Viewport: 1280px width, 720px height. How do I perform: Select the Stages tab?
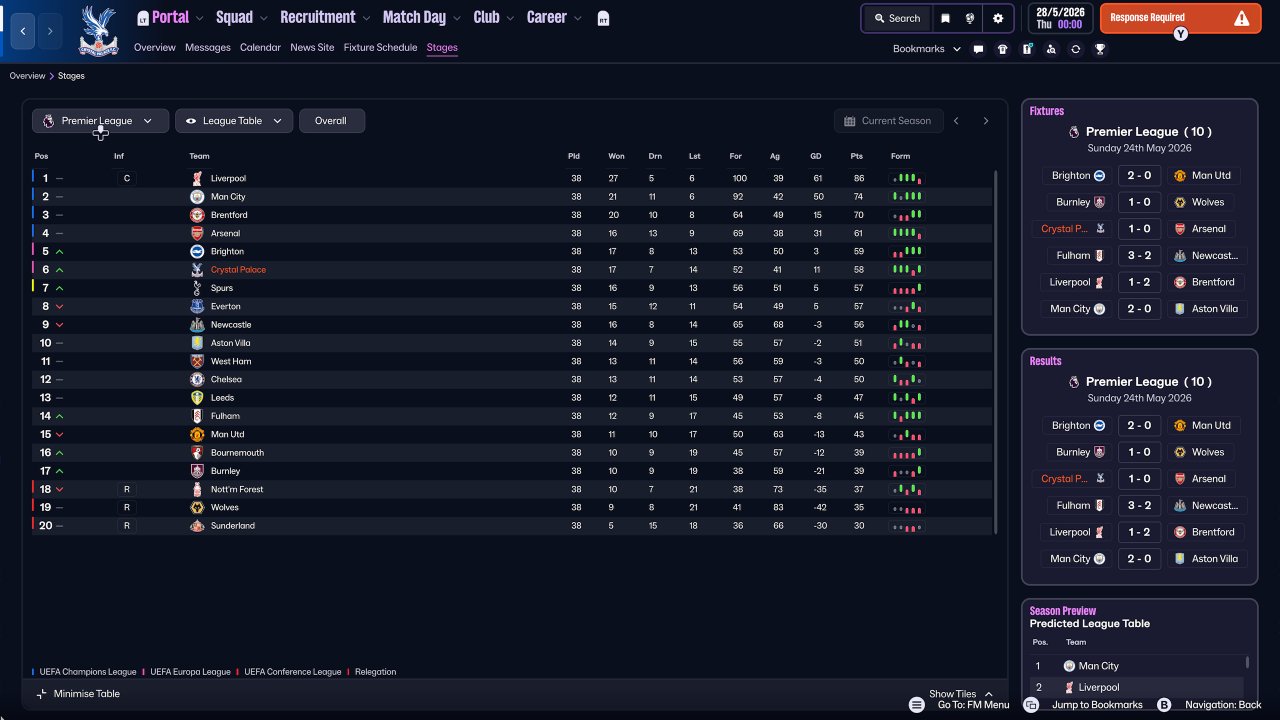click(442, 48)
